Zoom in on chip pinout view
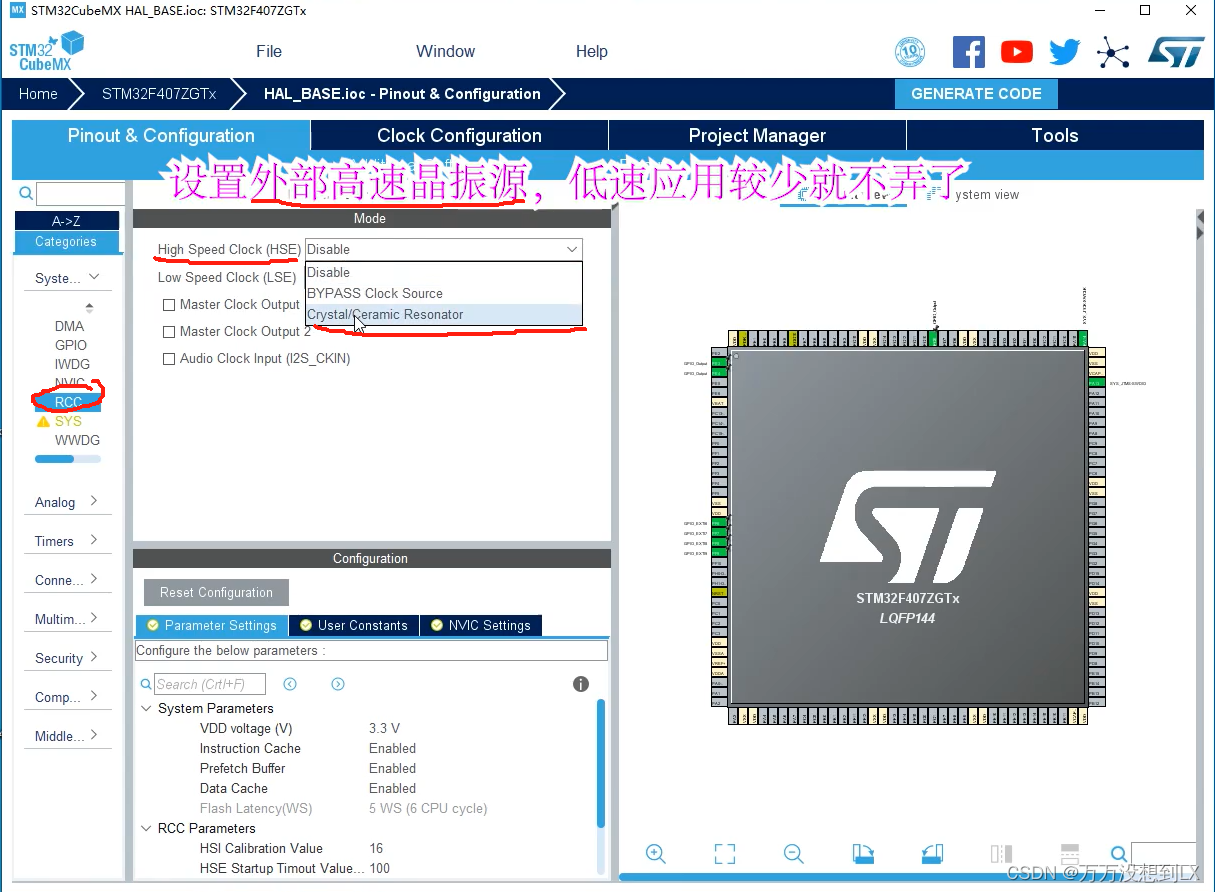 pyautogui.click(x=656, y=853)
